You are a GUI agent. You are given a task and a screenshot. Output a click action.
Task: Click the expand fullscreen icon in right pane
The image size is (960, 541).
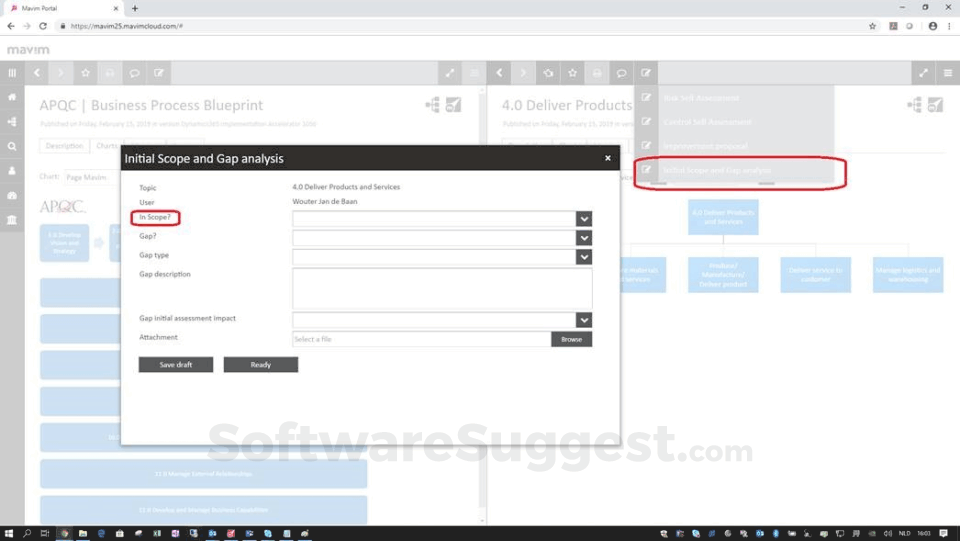tap(922, 73)
